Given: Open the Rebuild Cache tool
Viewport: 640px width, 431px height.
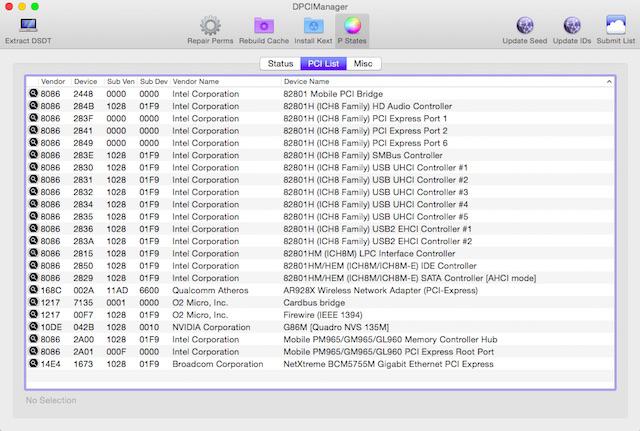Looking at the screenshot, I should click(x=263, y=26).
